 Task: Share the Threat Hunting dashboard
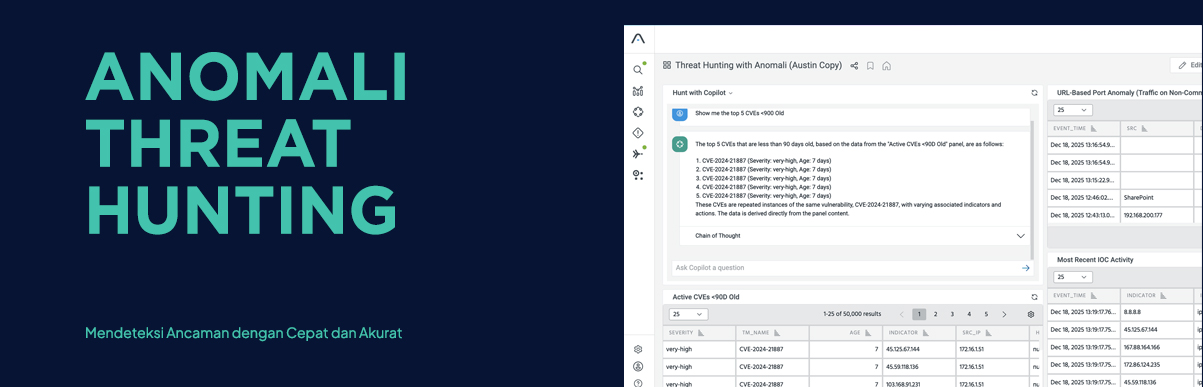[x=854, y=66]
